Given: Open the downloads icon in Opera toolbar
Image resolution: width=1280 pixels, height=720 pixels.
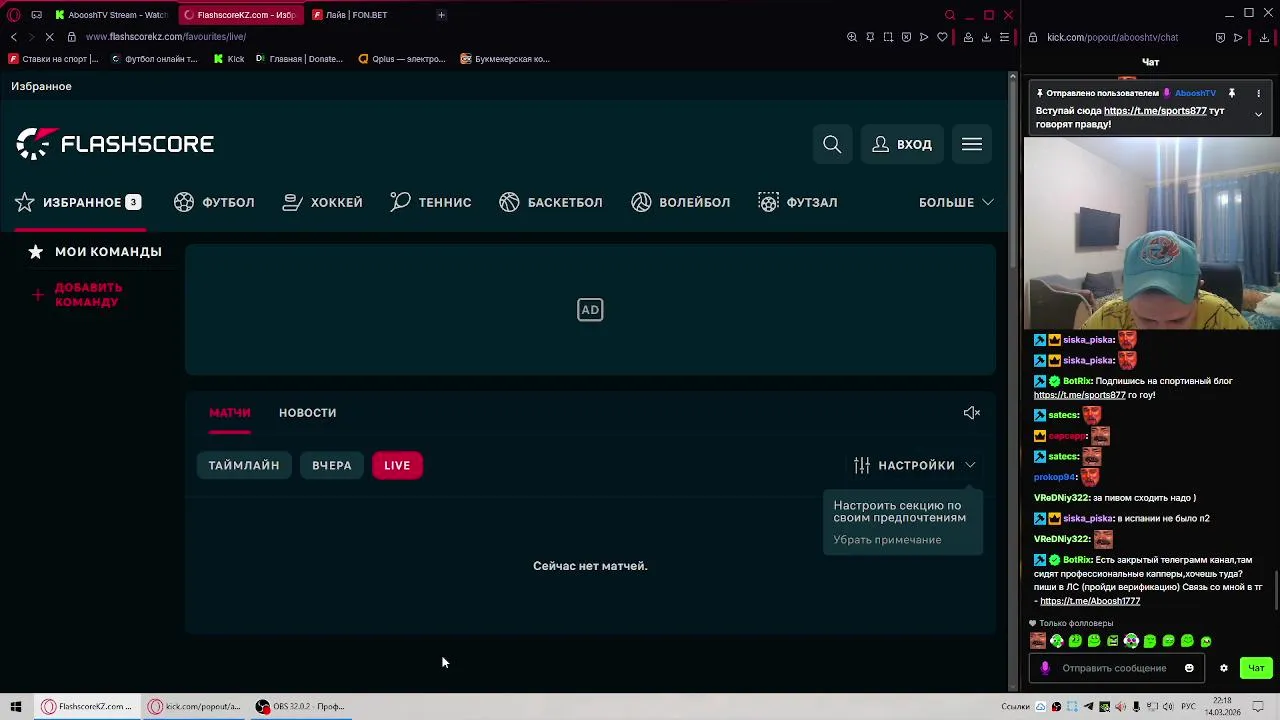Looking at the screenshot, I should [986, 37].
